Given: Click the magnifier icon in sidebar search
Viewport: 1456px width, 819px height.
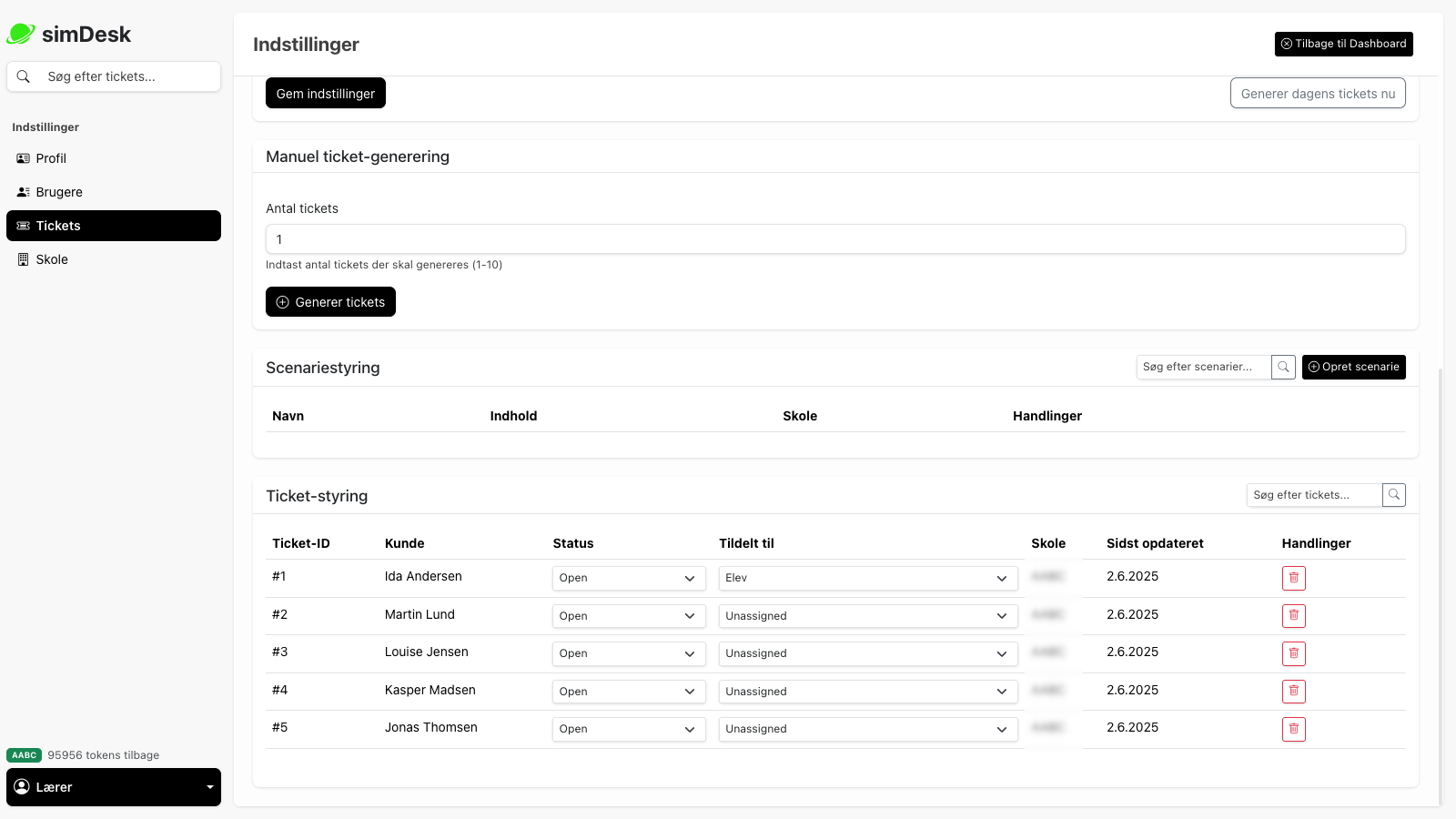Looking at the screenshot, I should 24,76.
